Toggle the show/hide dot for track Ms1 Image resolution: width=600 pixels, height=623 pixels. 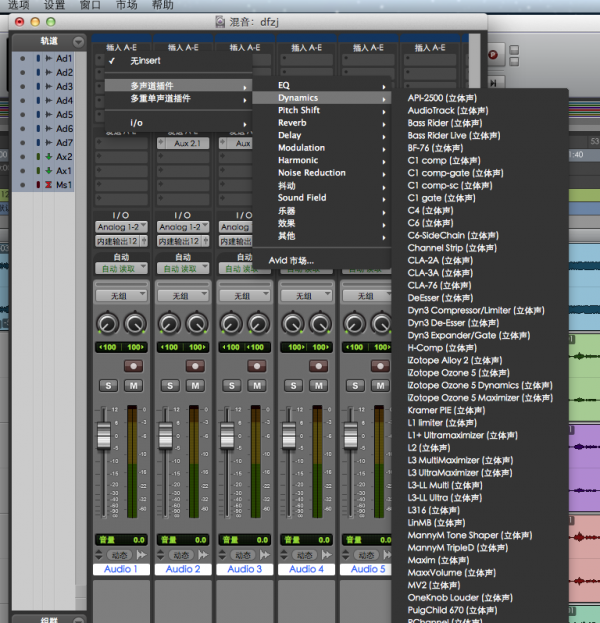pyautogui.click(x=23, y=185)
